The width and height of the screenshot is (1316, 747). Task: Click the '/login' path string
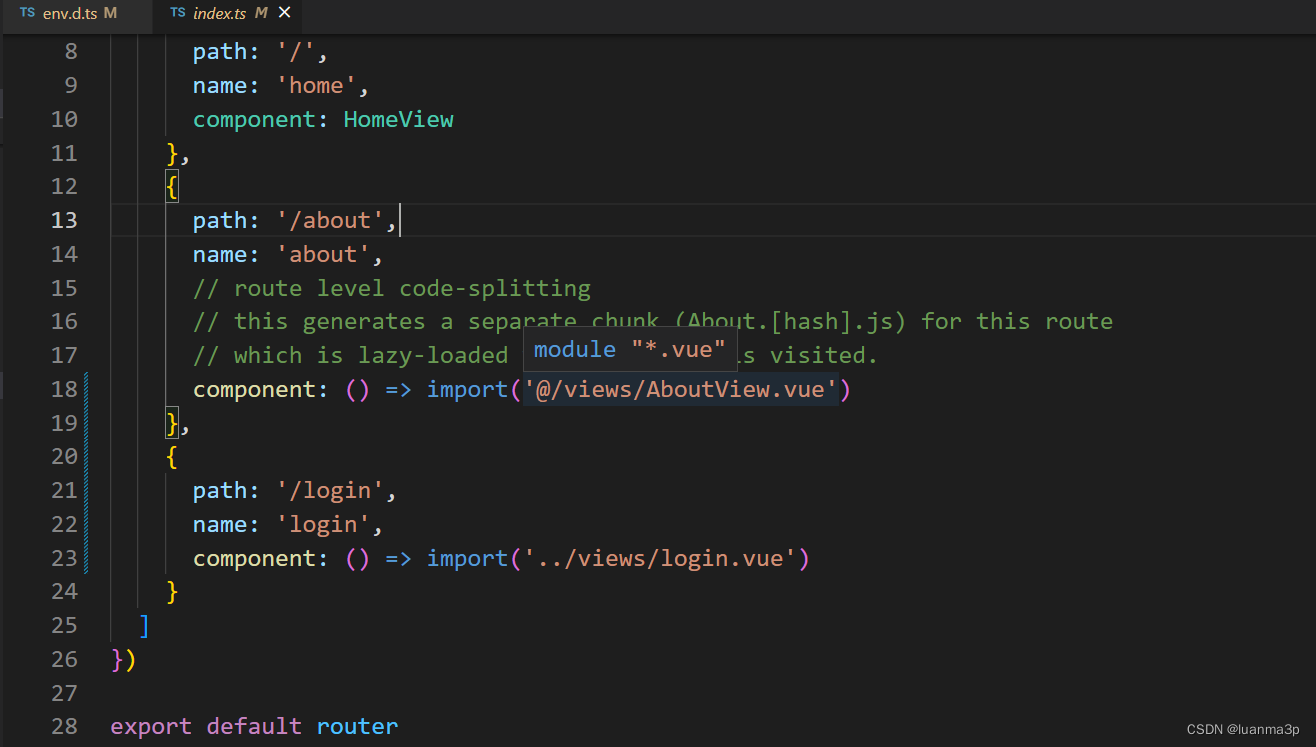[330, 490]
